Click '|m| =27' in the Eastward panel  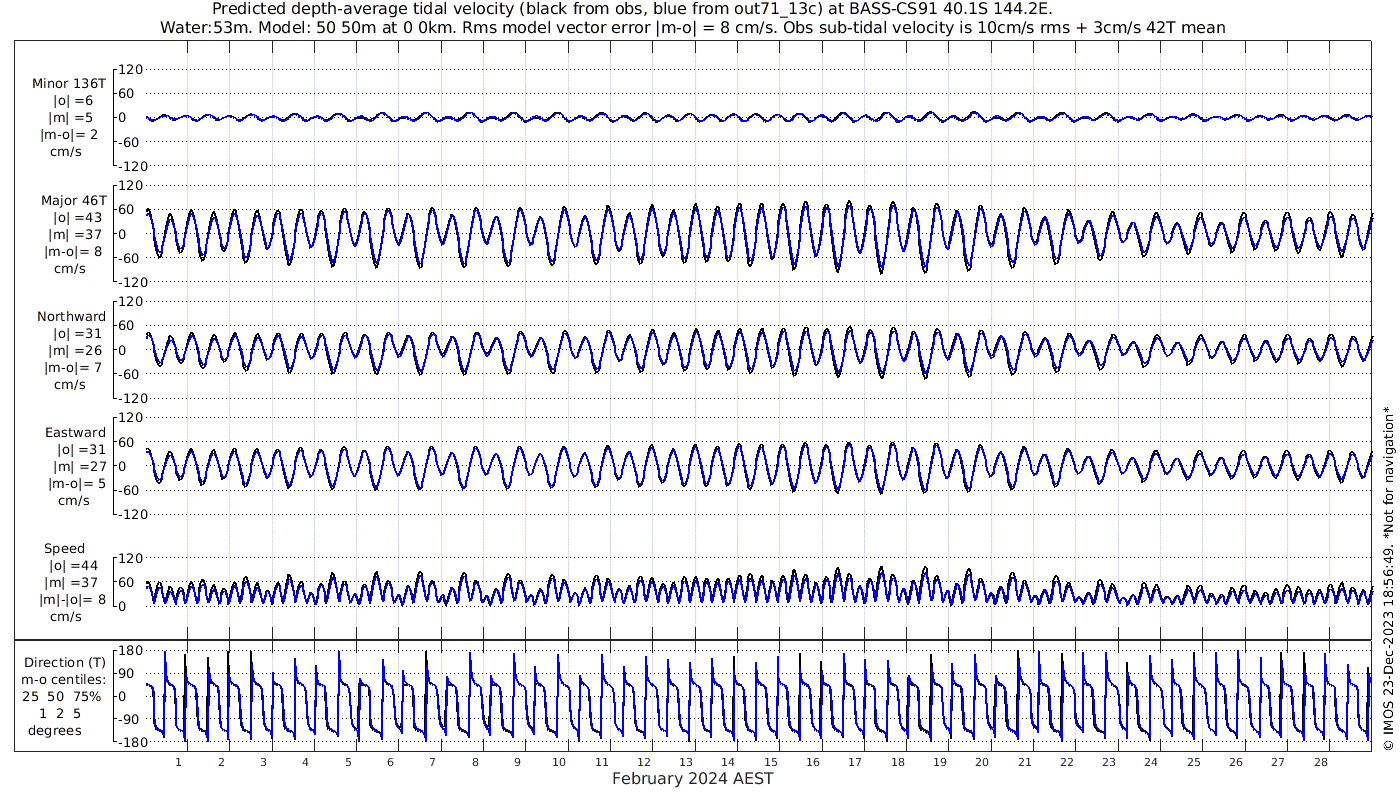click(x=79, y=466)
